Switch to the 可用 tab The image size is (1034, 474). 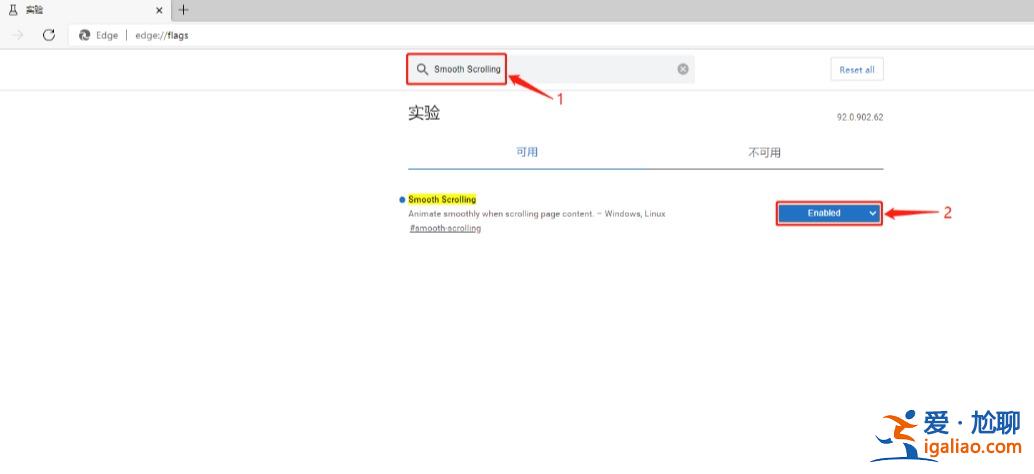527,152
